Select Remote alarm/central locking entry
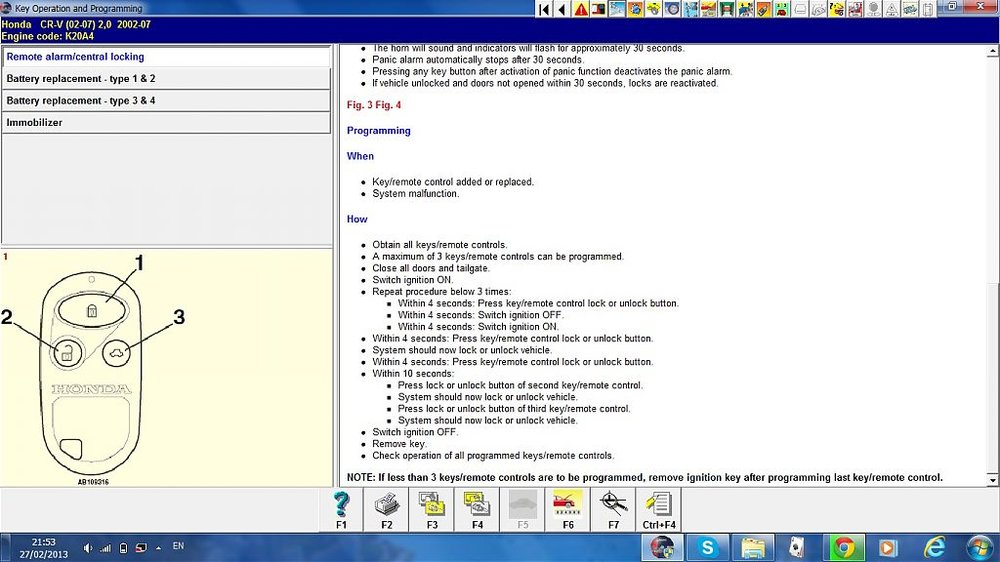1000x562 pixels. 166,57
